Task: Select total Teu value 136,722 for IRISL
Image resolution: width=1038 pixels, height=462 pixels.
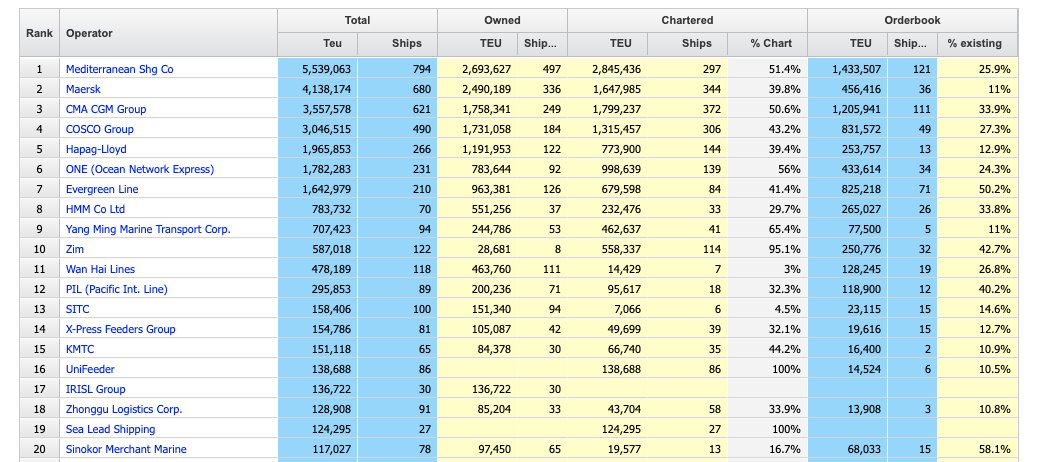Action: [318, 389]
